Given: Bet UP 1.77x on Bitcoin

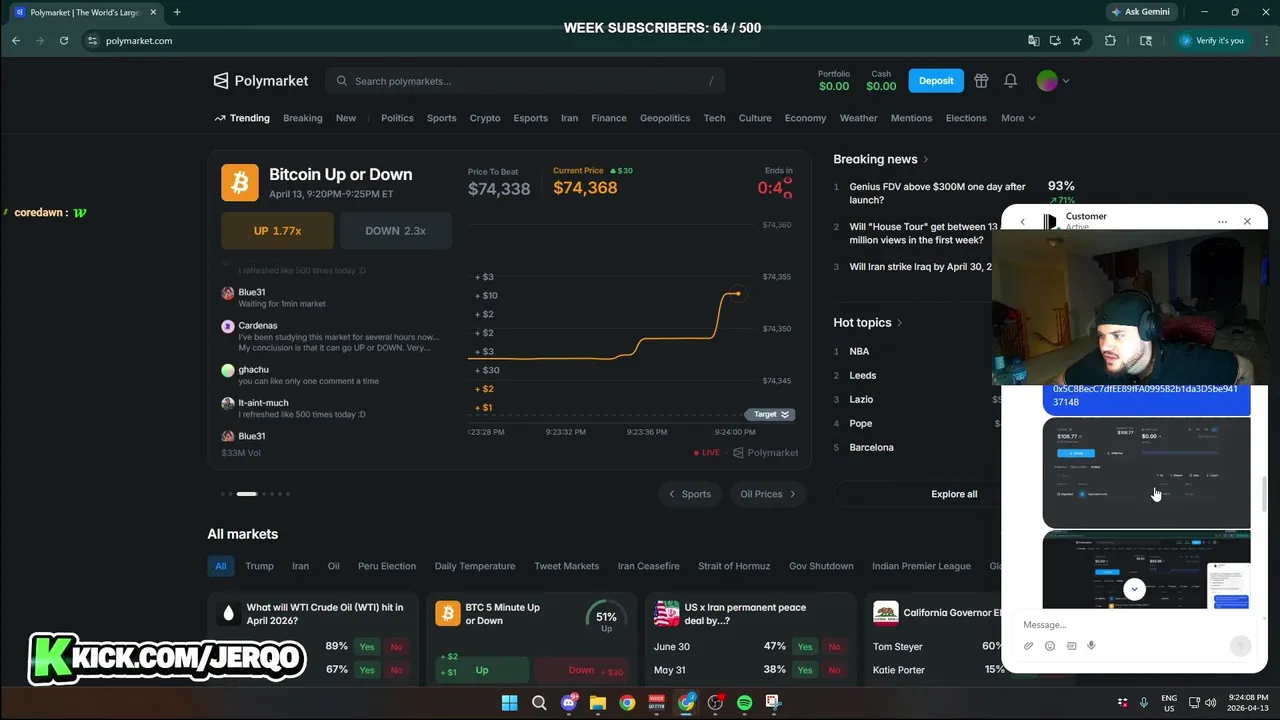Looking at the screenshot, I should 277,231.
